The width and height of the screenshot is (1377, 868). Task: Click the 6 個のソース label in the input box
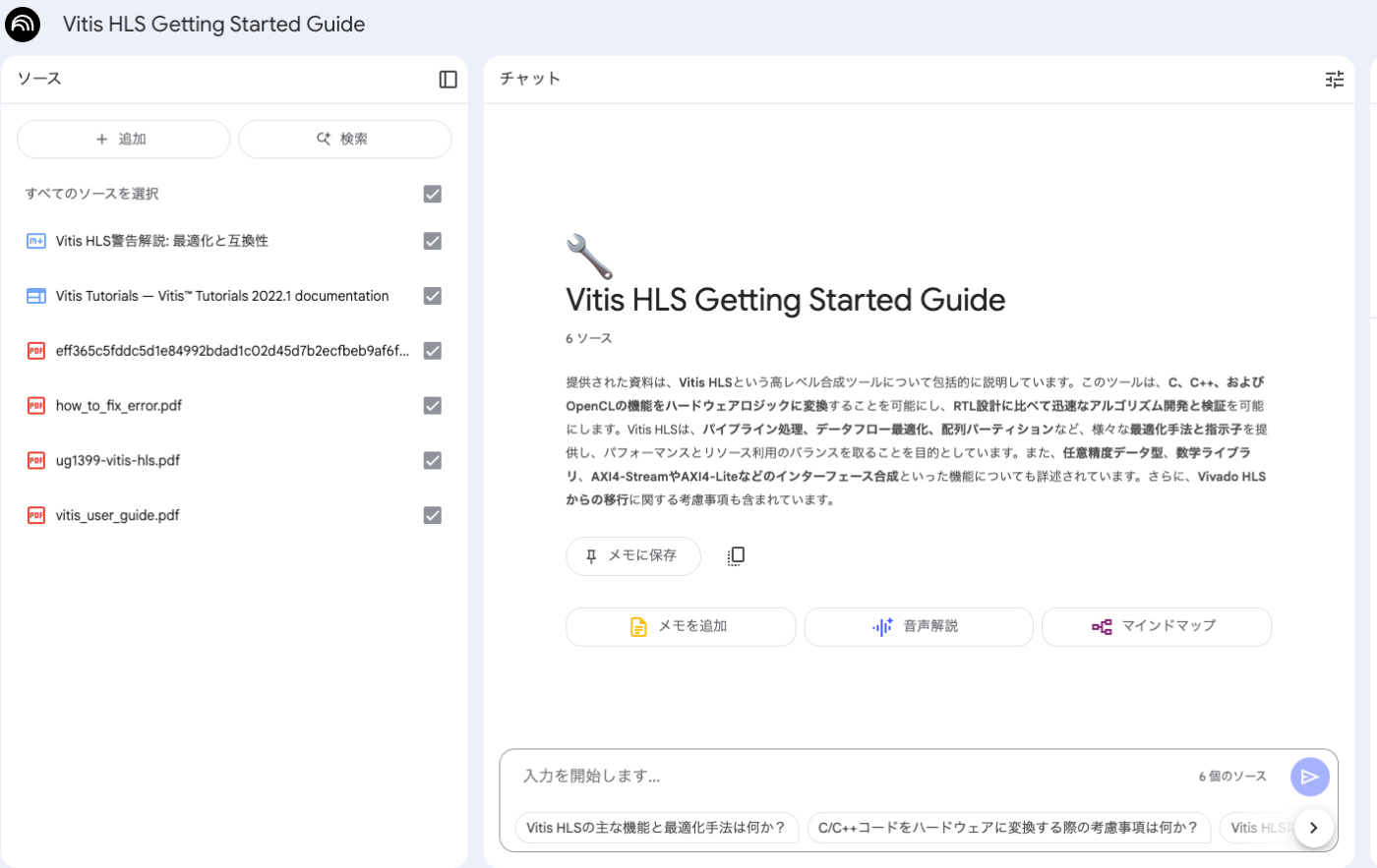click(1232, 777)
